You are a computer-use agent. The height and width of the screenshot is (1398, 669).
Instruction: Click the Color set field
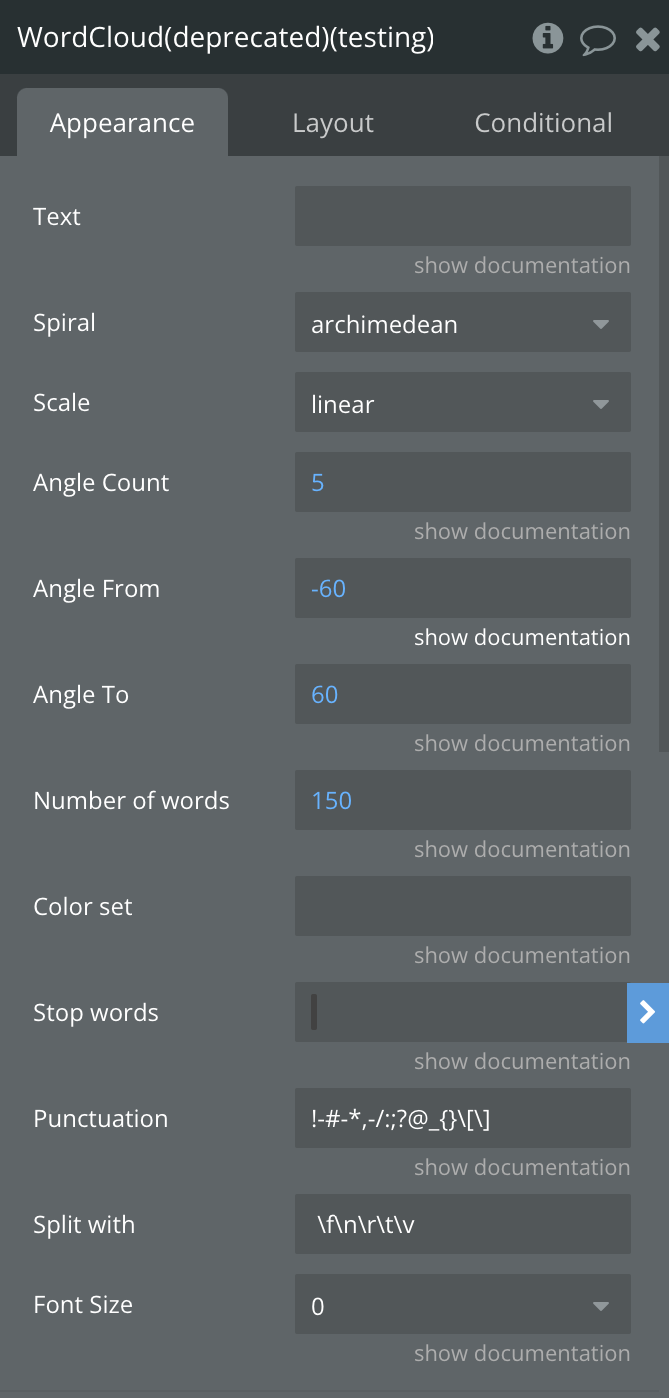(463, 906)
